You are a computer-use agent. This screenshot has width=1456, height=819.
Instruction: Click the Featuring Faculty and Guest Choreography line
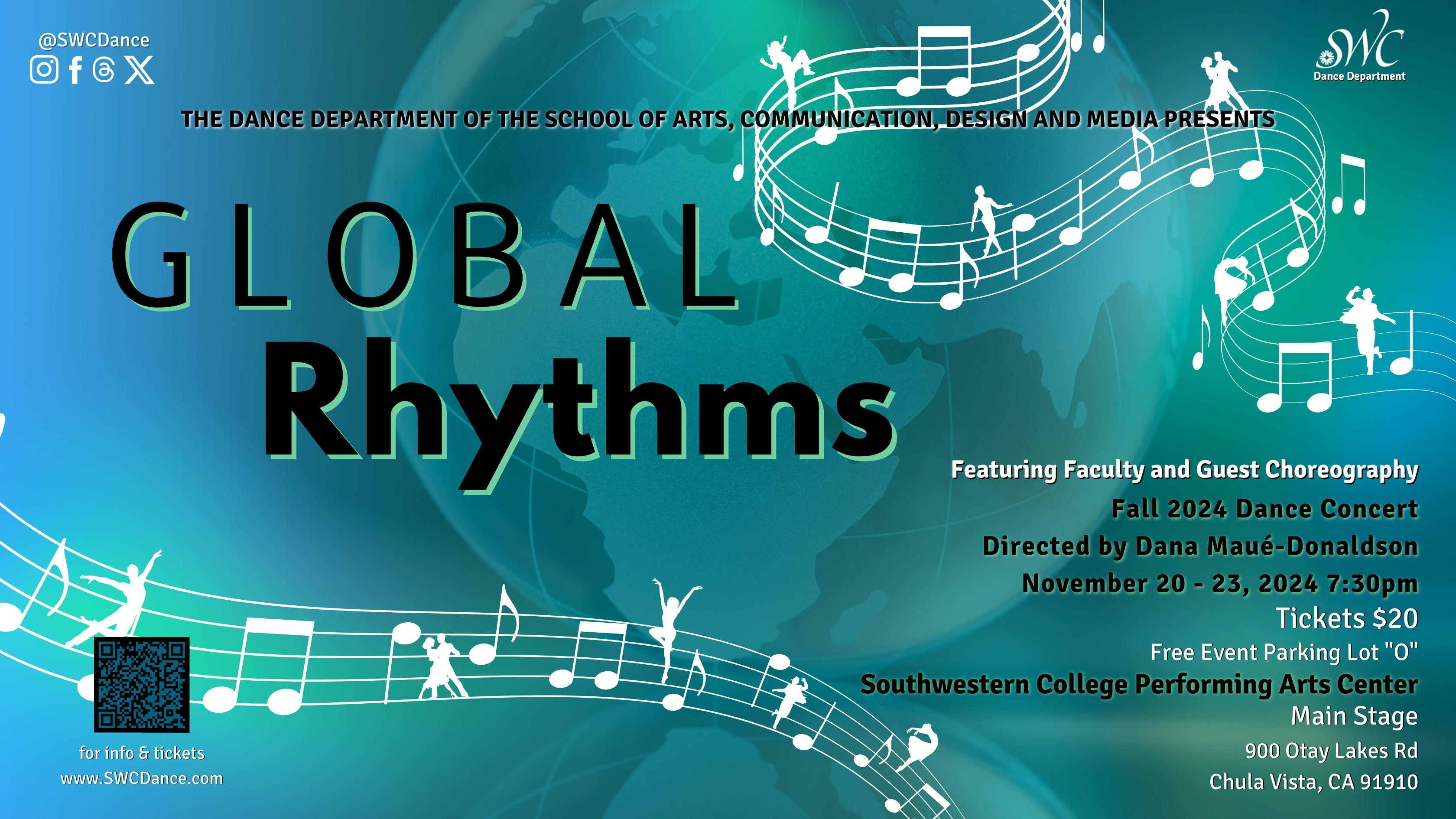1184,470
